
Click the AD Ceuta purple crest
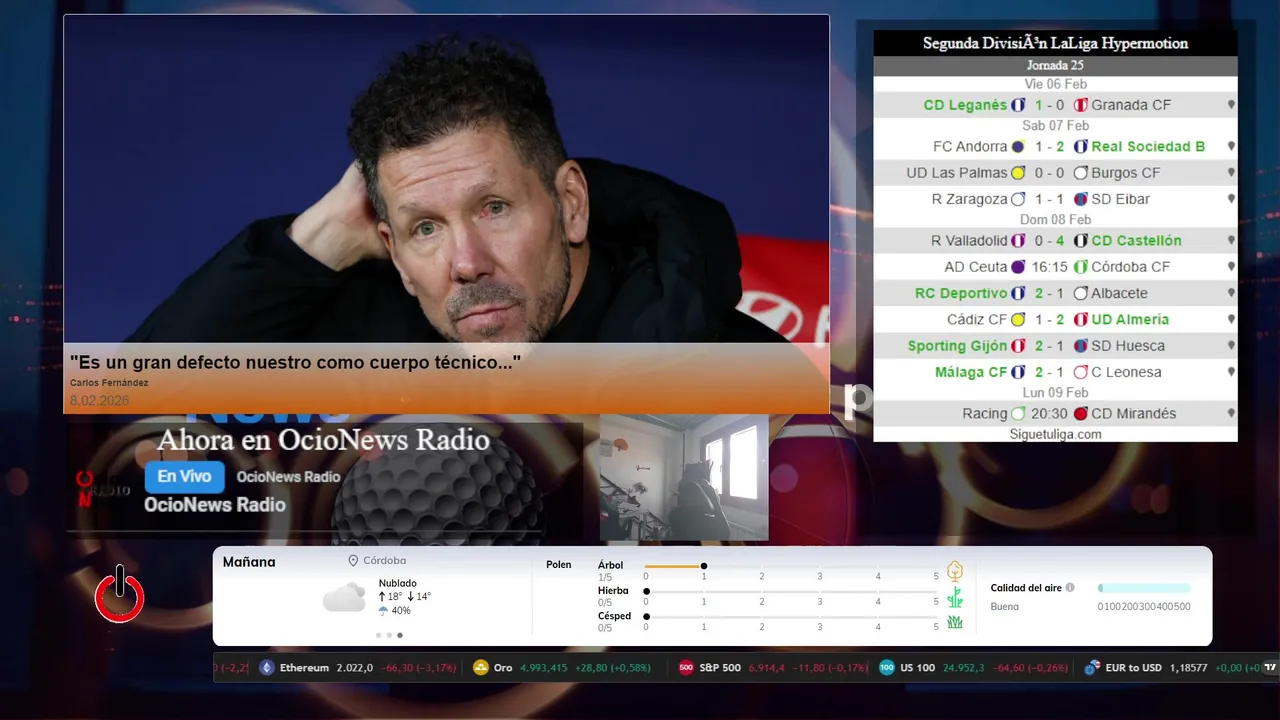(x=1018, y=267)
